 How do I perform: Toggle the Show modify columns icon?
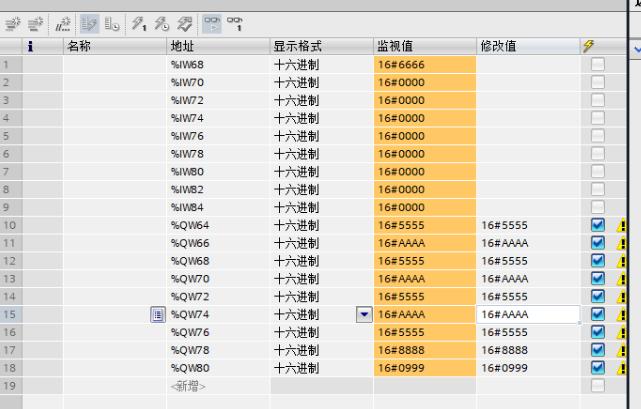(x=89, y=24)
